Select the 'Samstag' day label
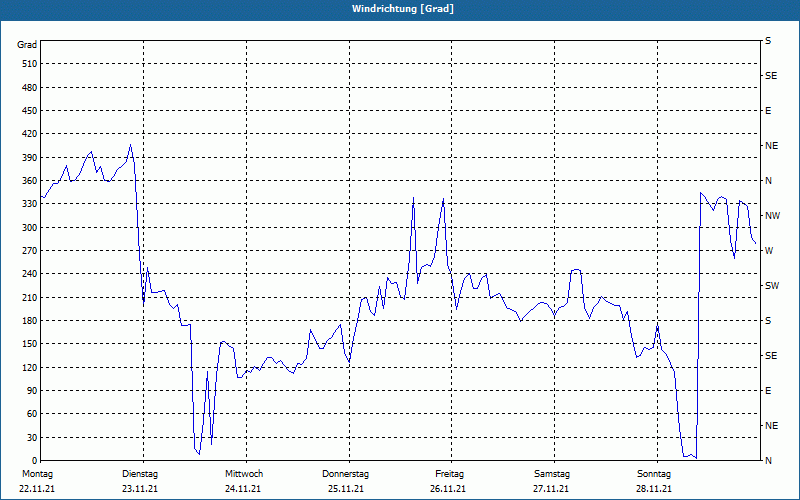 tap(552, 474)
